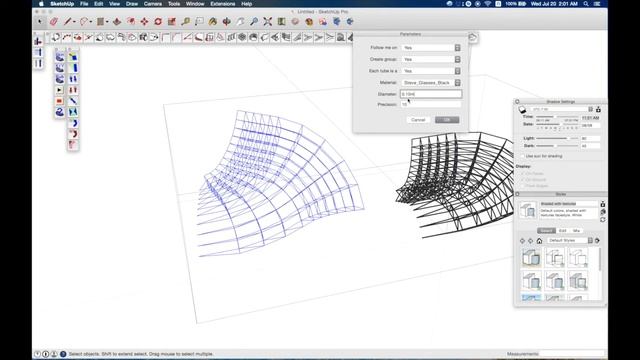Viewport: 640px width, 360px height.
Task: Select the Paint Bucket tool
Action: click(x=213, y=21)
